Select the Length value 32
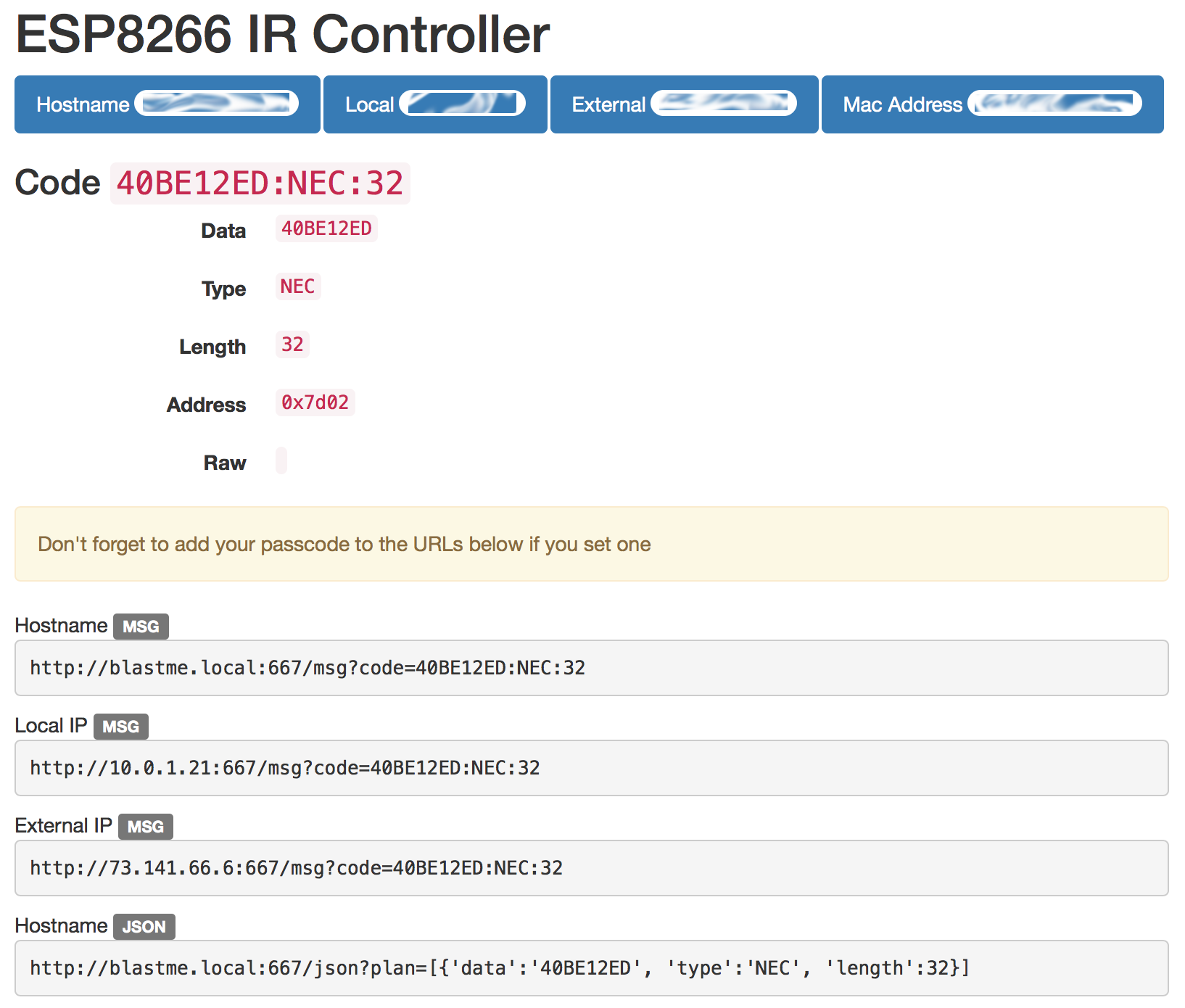 [x=292, y=344]
